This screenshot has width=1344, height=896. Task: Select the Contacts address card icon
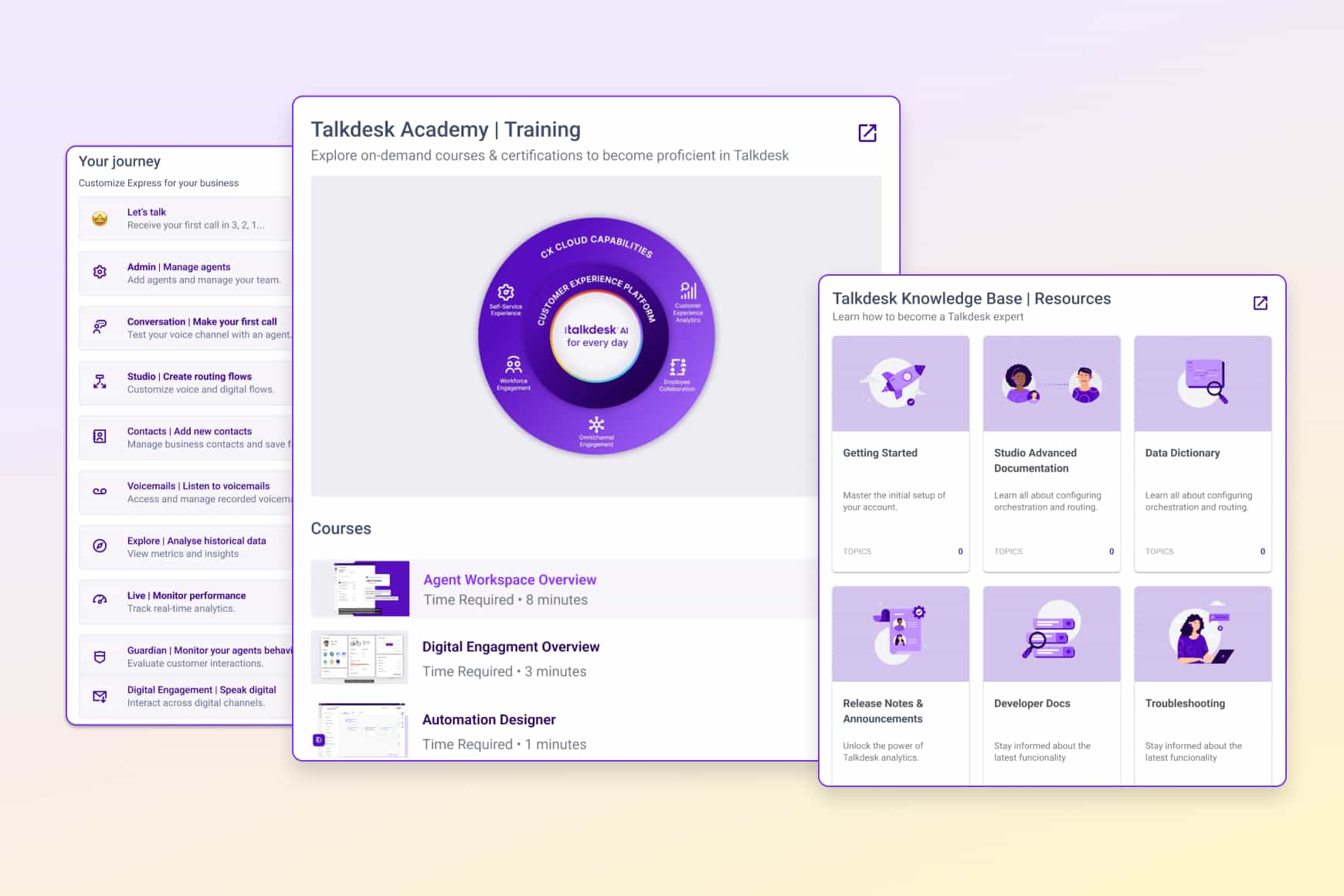tap(99, 436)
